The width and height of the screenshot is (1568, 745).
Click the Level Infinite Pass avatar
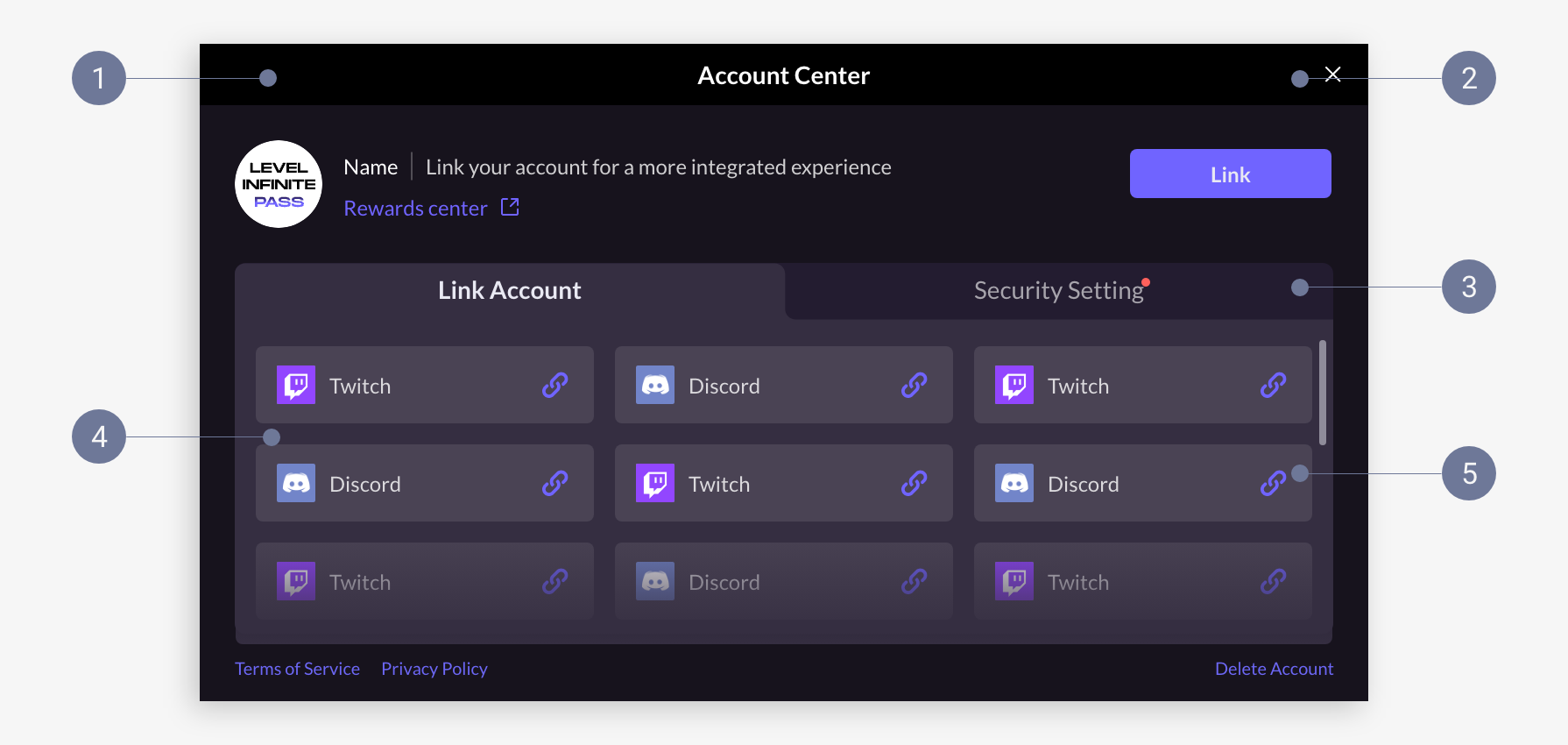click(279, 184)
